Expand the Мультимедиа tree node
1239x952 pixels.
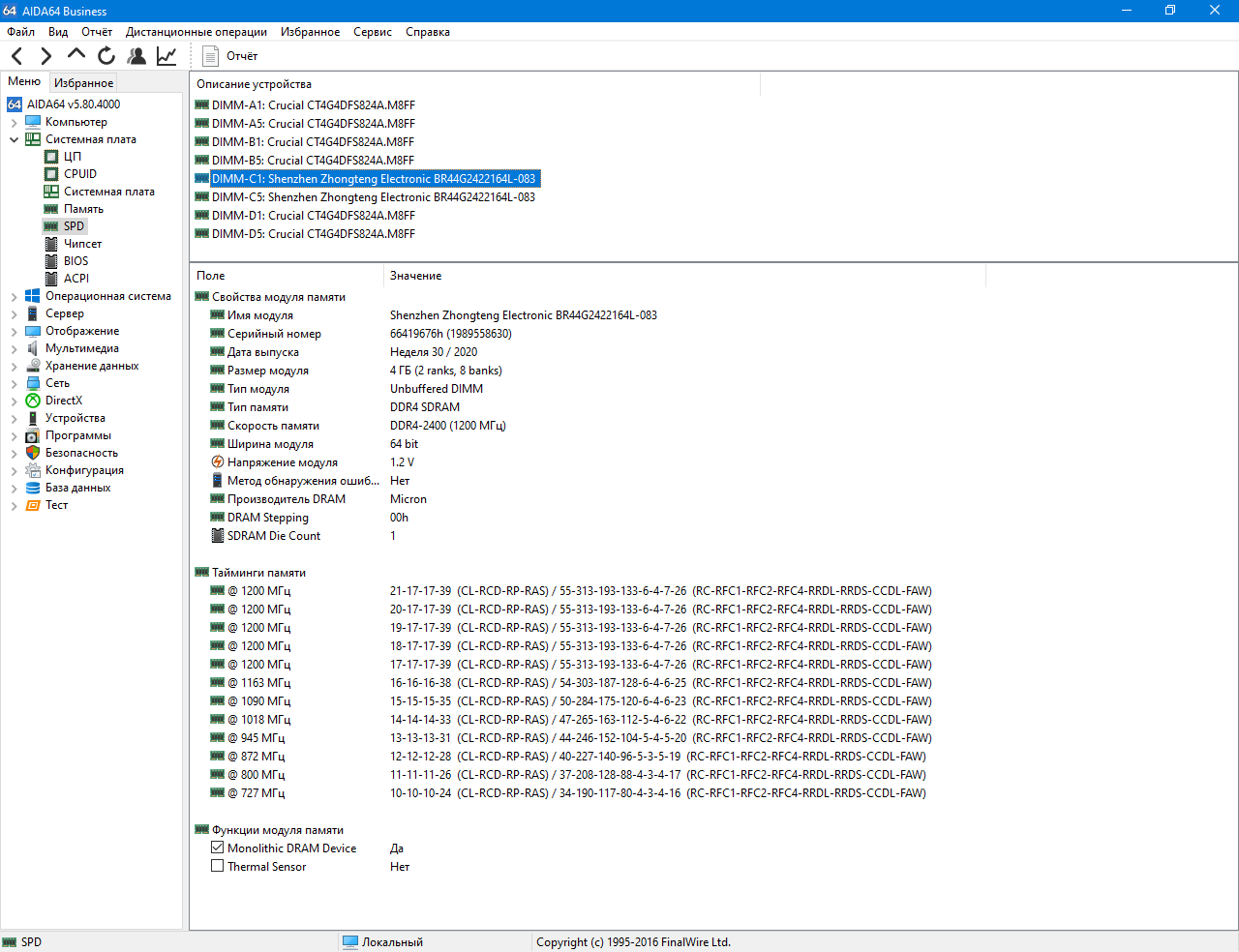point(14,348)
